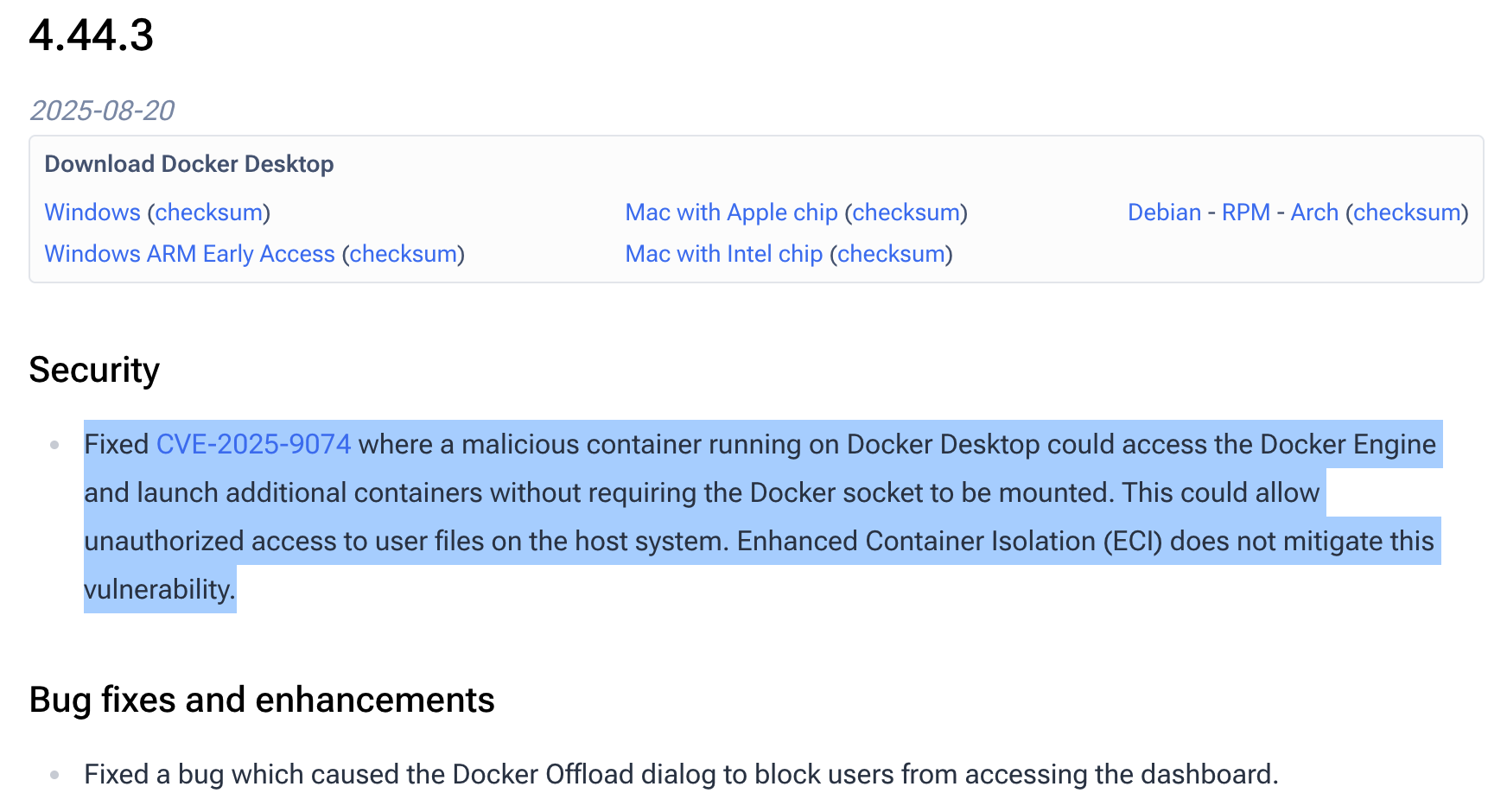Open the CVE-2025-9074 advisory link
Viewport: 1507px width, 812px height.
(253, 445)
